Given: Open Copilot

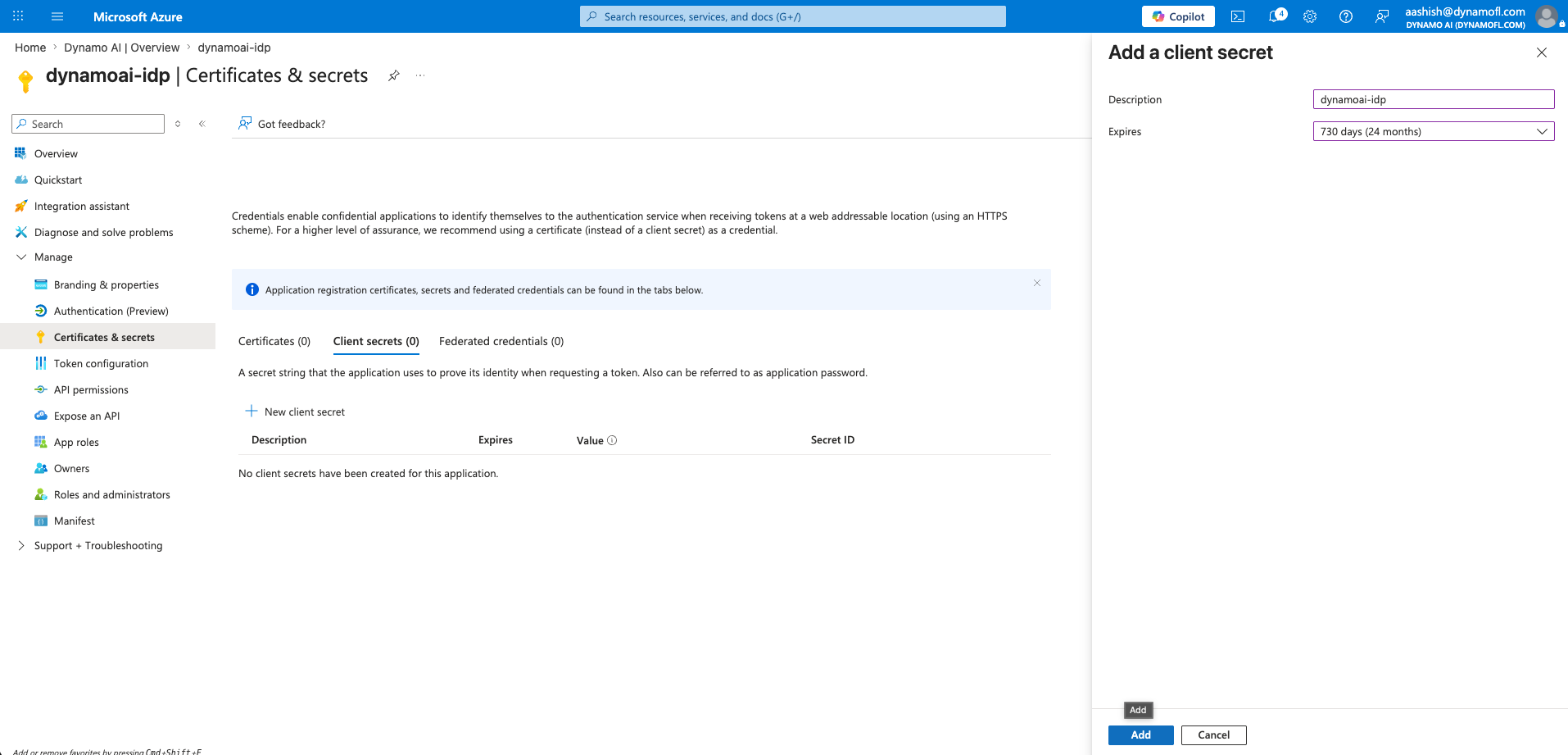Looking at the screenshot, I should point(1179,16).
